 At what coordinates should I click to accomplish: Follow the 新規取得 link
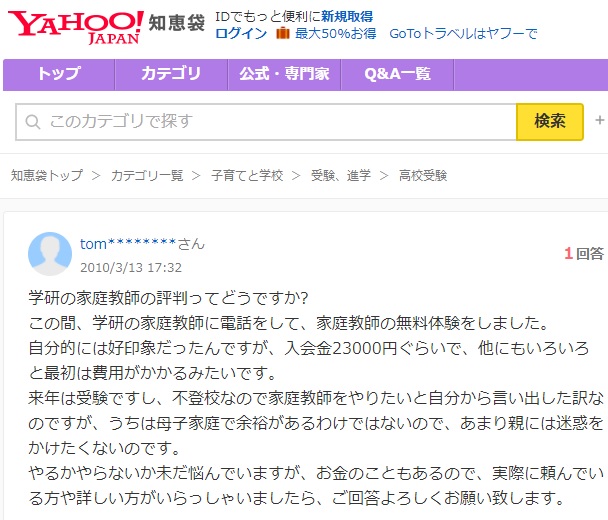coord(347,17)
